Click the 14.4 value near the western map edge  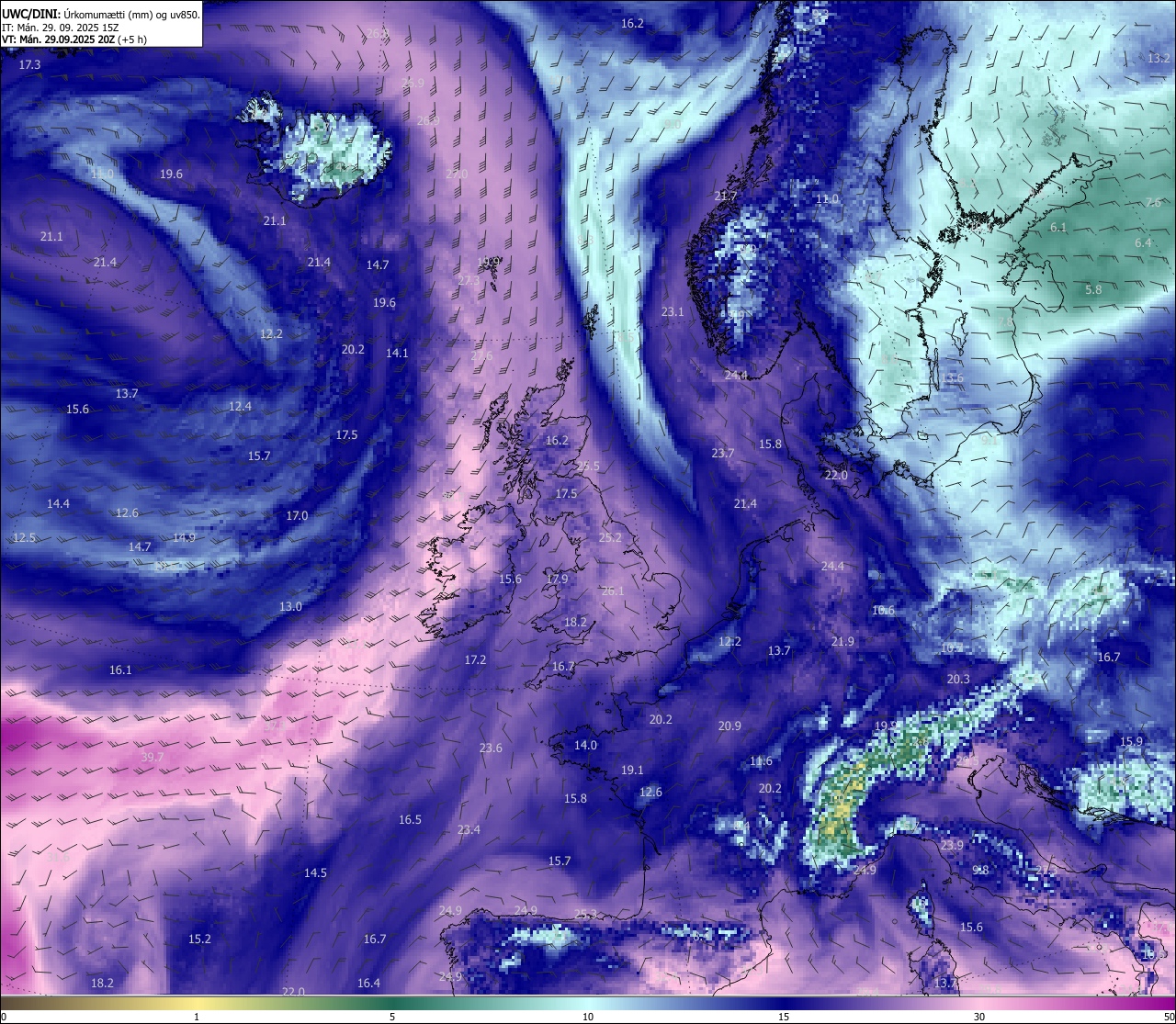tap(59, 504)
